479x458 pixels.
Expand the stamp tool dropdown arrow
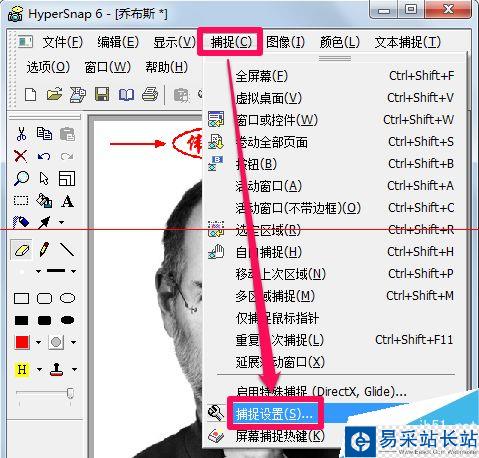[74, 369]
